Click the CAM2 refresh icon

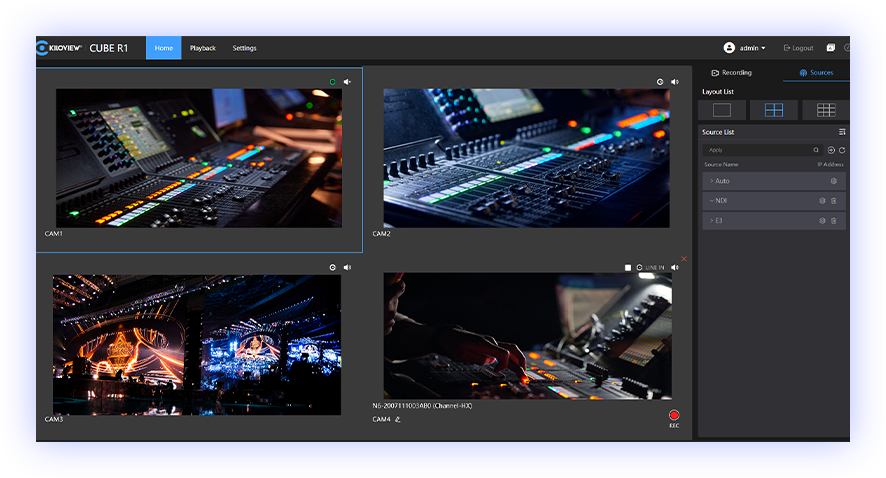point(660,82)
